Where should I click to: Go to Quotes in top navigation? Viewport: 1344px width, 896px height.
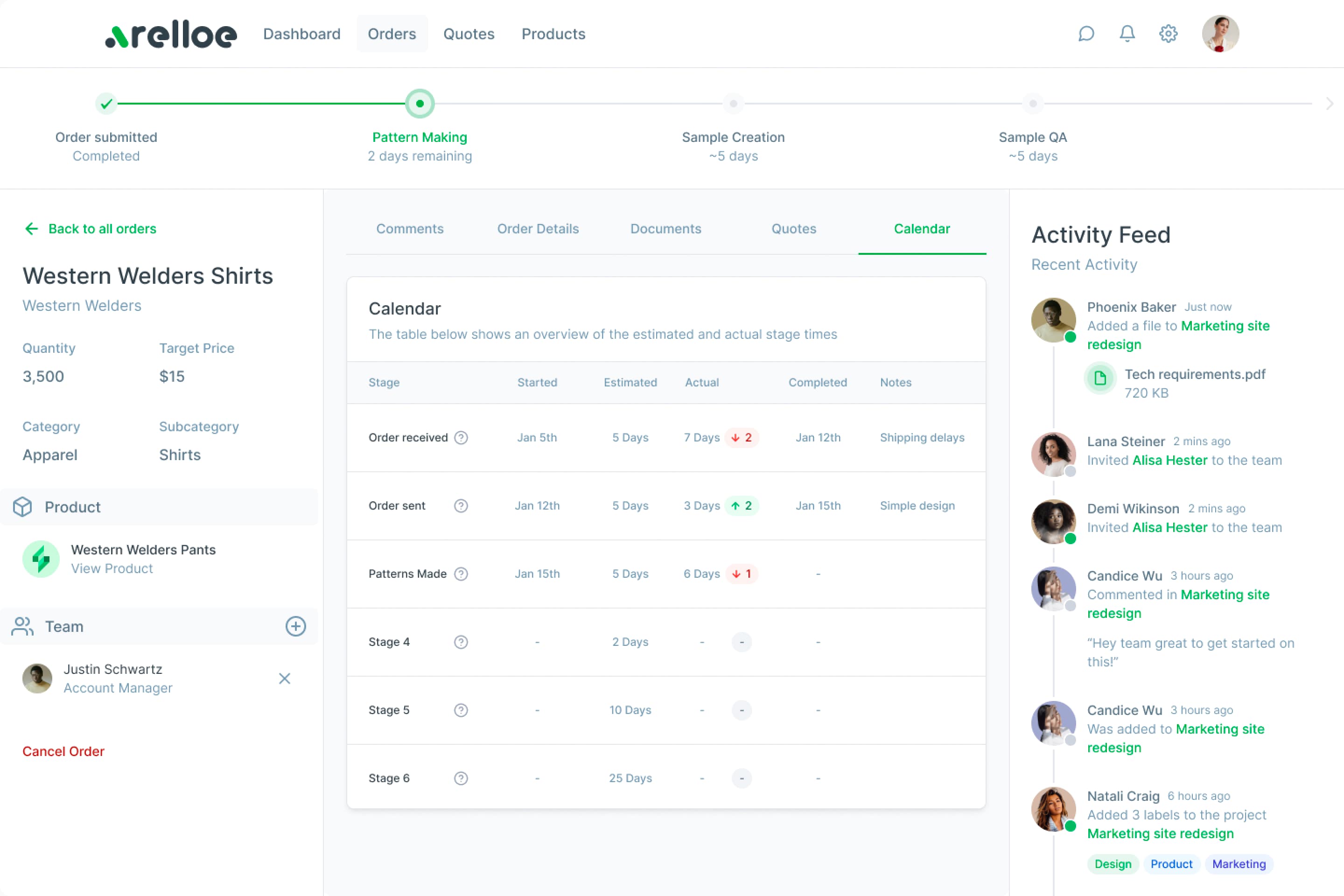pos(469,34)
